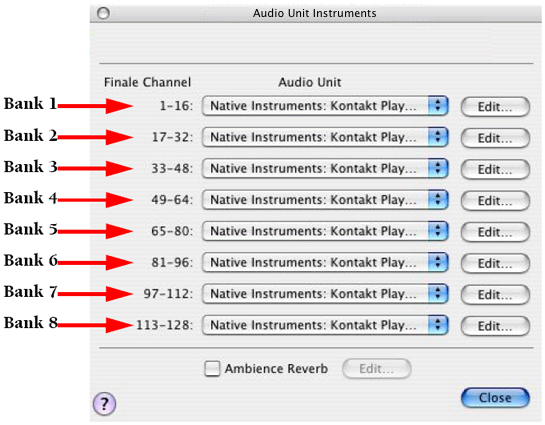
Task: Open Audio Unit dropdown for channels 81-96
Action: click(325, 262)
